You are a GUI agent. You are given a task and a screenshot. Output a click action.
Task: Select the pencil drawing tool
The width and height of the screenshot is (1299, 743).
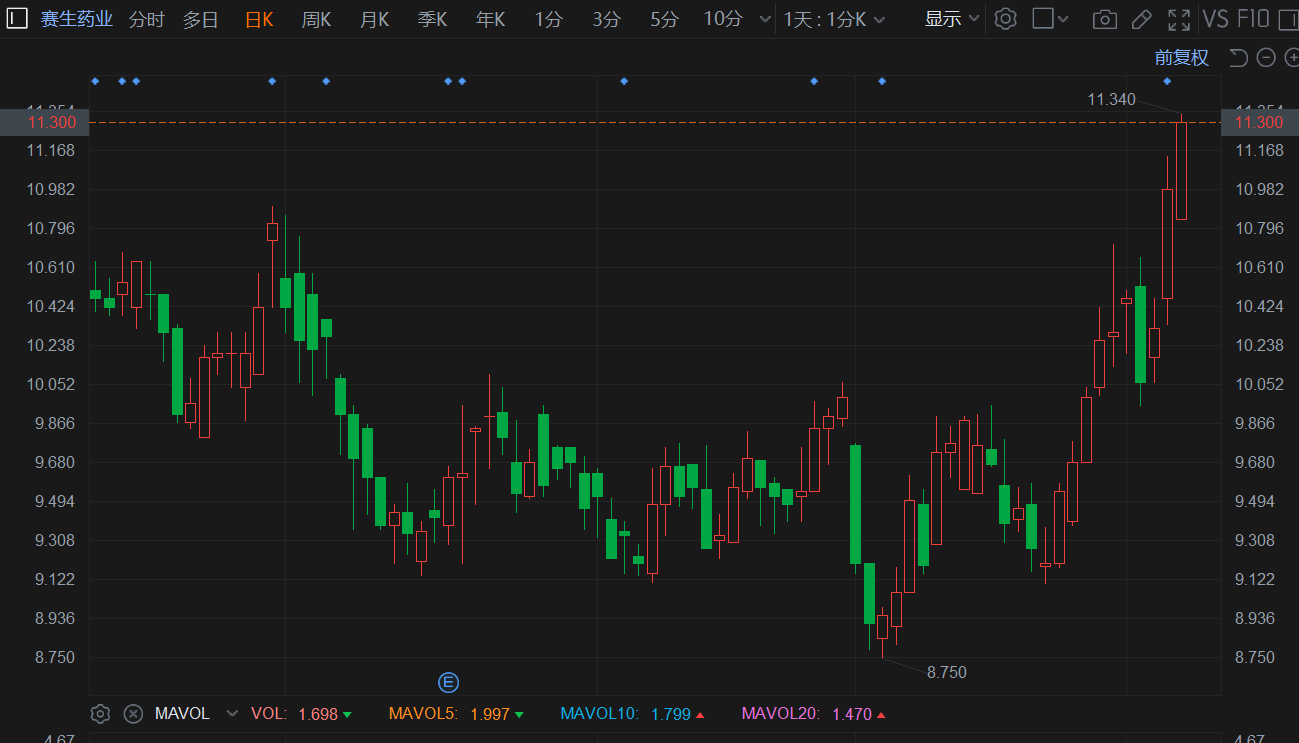pyautogui.click(x=1141, y=19)
